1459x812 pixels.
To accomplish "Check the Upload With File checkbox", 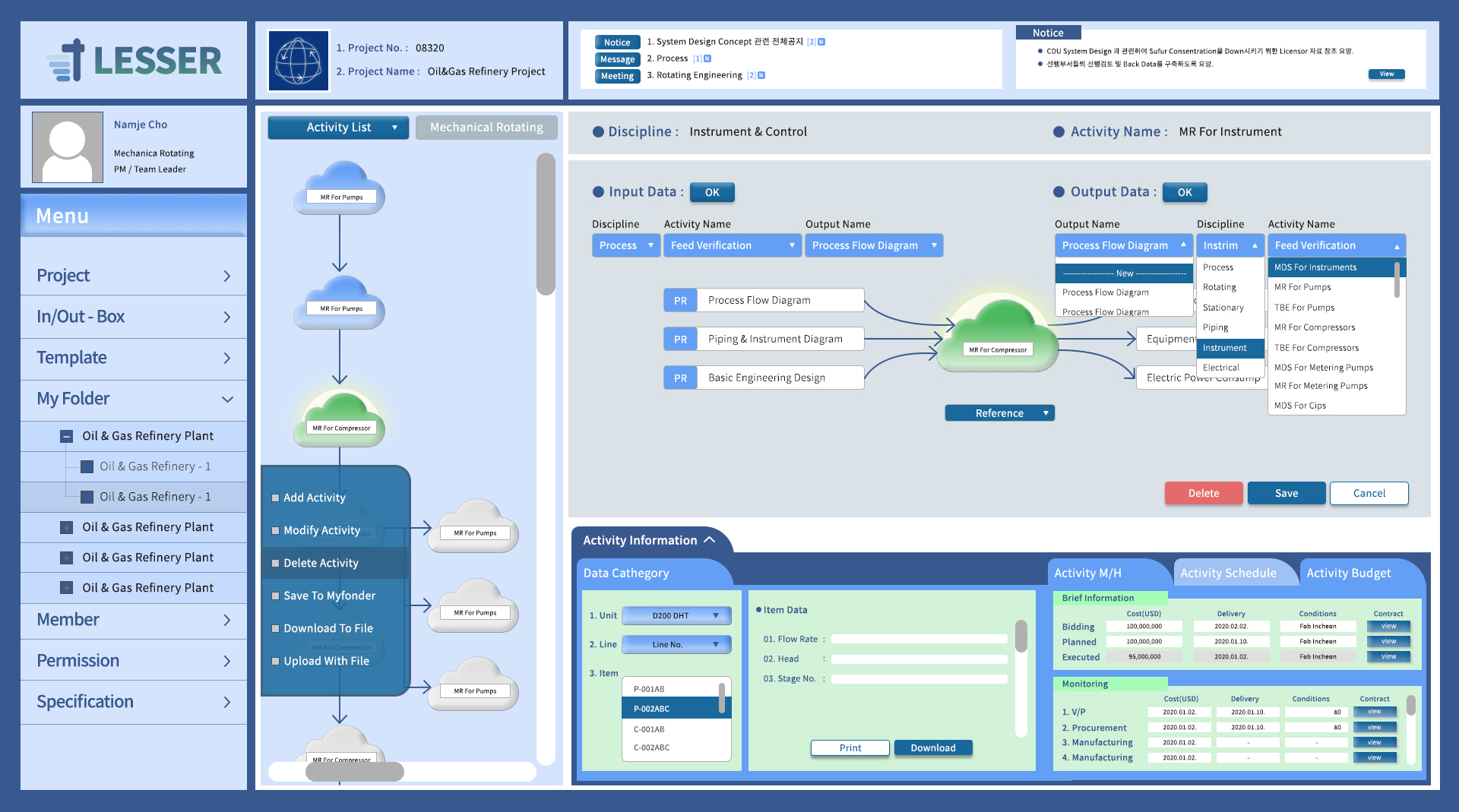I will pos(276,662).
